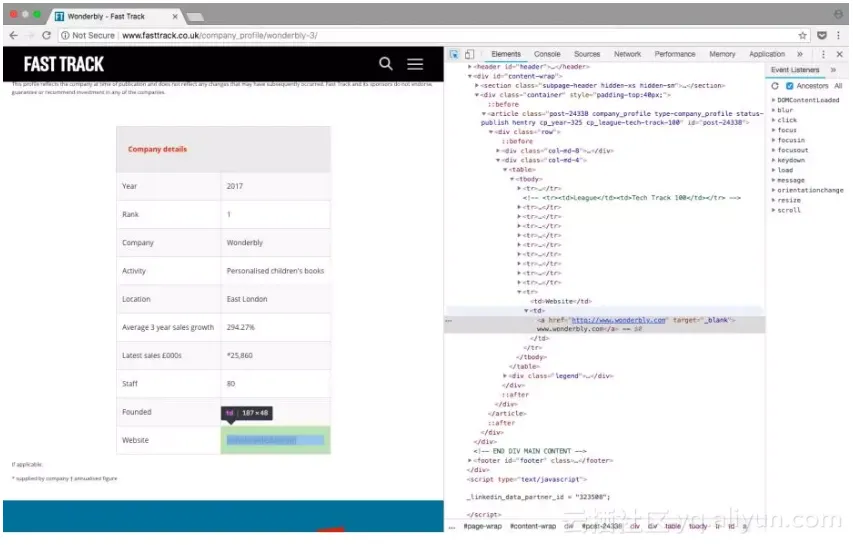Select the article post-24338 node
This screenshot has width=853, height=545.
(x=622, y=118)
